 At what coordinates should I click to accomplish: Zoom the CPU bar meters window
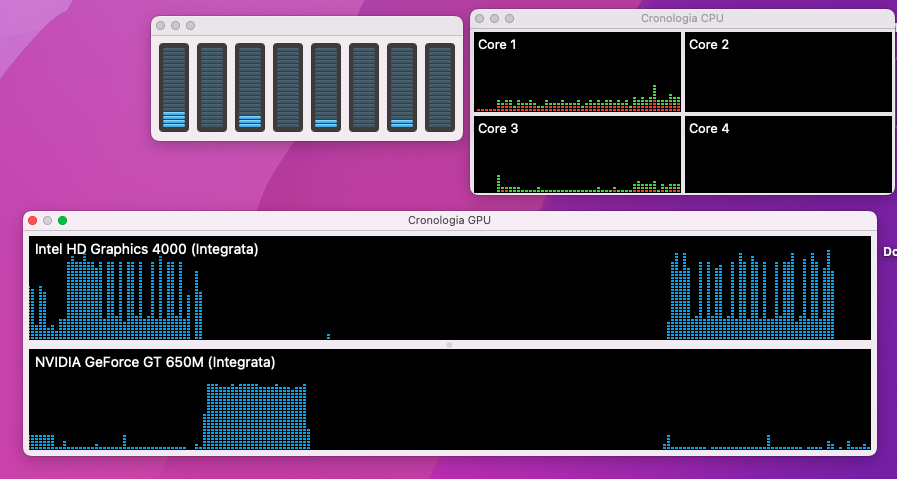(x=190, y=26)
